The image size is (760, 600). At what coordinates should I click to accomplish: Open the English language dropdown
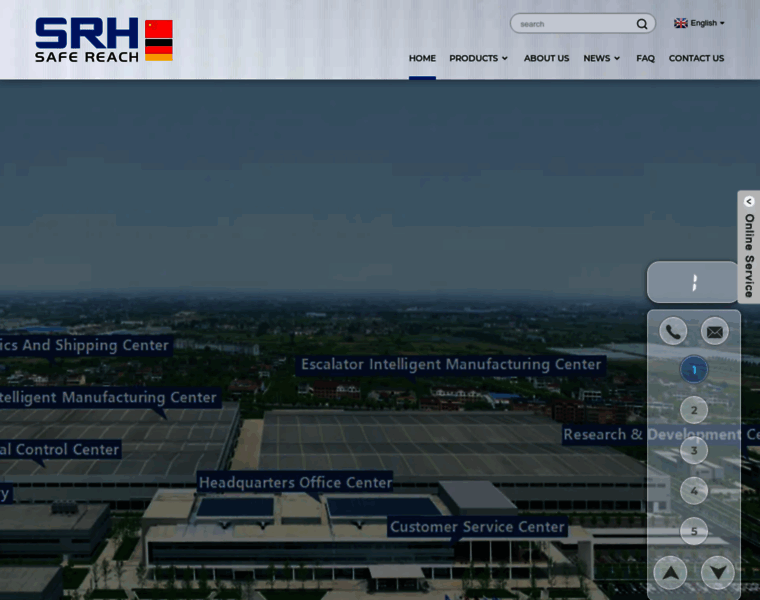point(706,23)
